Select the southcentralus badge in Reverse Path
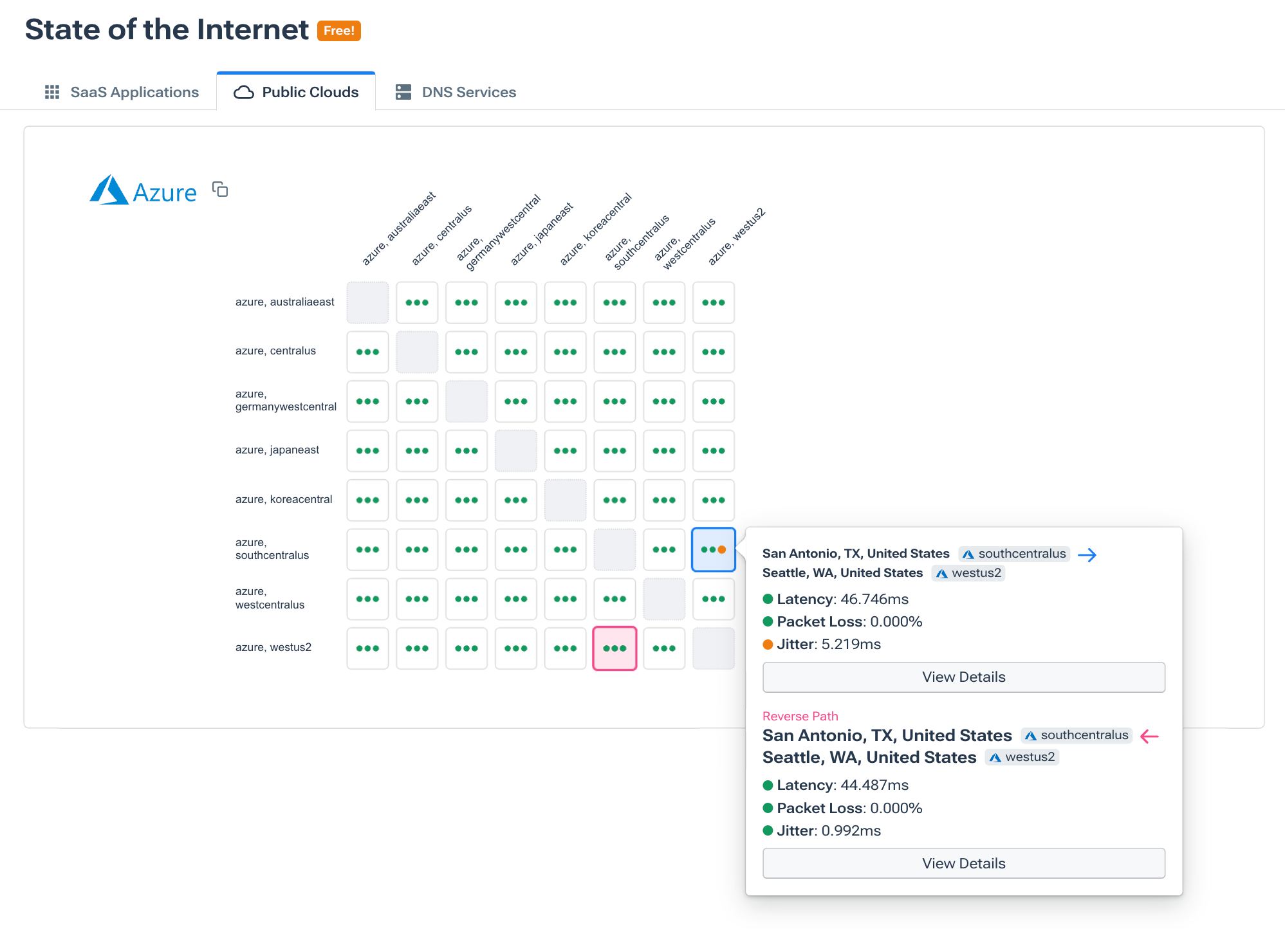Viewport: 1285px width, 952px height. (1076, 735)
